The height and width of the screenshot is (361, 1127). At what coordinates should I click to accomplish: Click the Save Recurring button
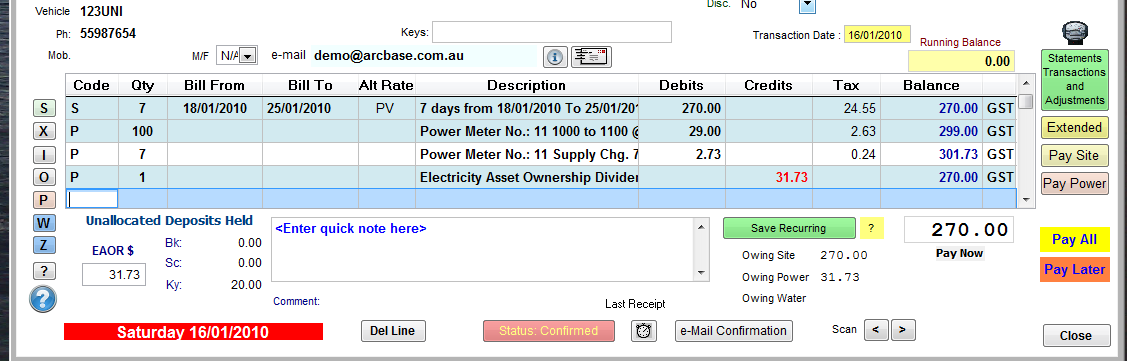click(789, 228)
